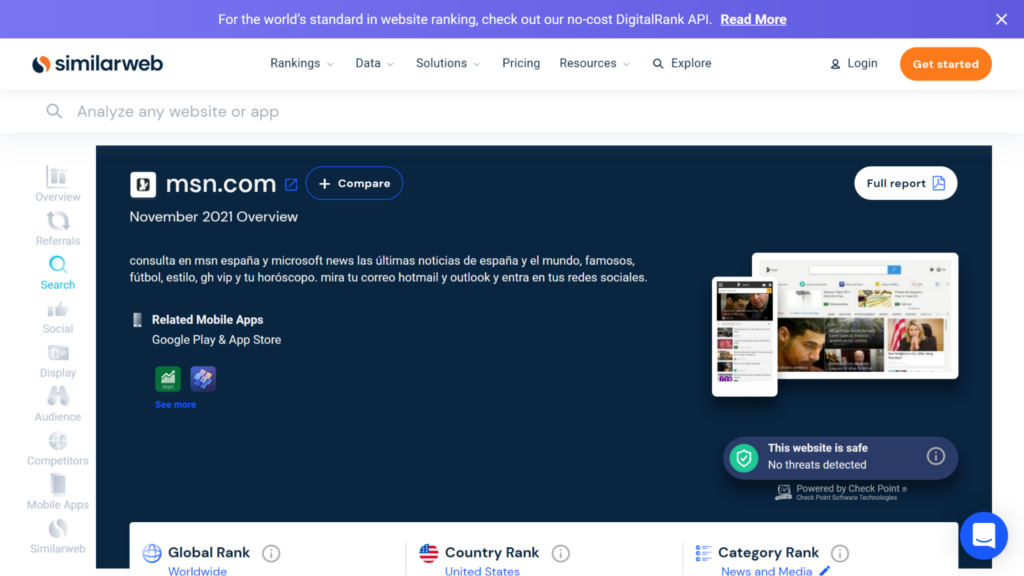Open Explore search in navigation
The height and width of the screenshot is (576, 1024).
point(682,63)
